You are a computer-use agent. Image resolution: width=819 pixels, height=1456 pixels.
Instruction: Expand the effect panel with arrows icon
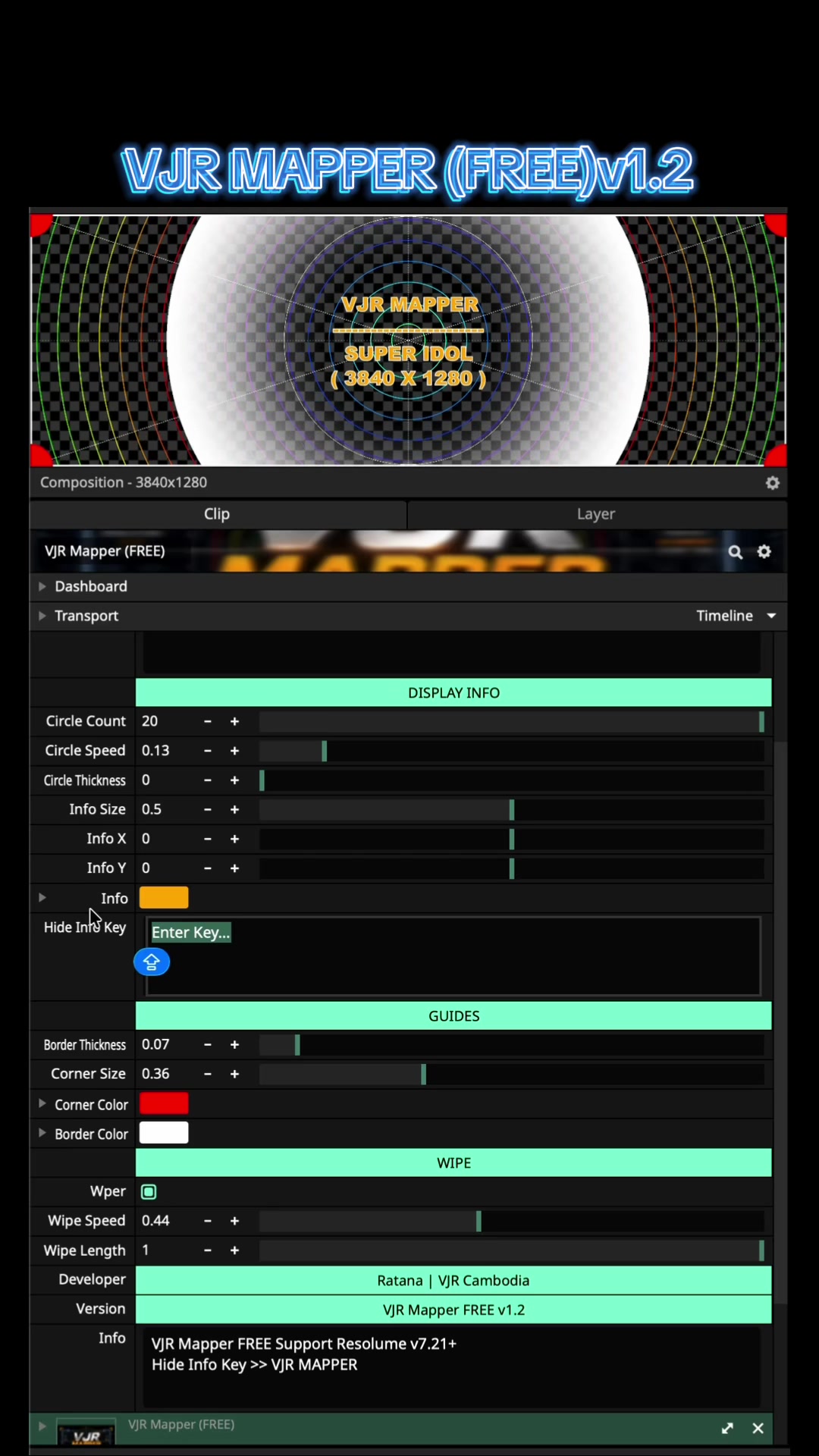pos(727,1429)
